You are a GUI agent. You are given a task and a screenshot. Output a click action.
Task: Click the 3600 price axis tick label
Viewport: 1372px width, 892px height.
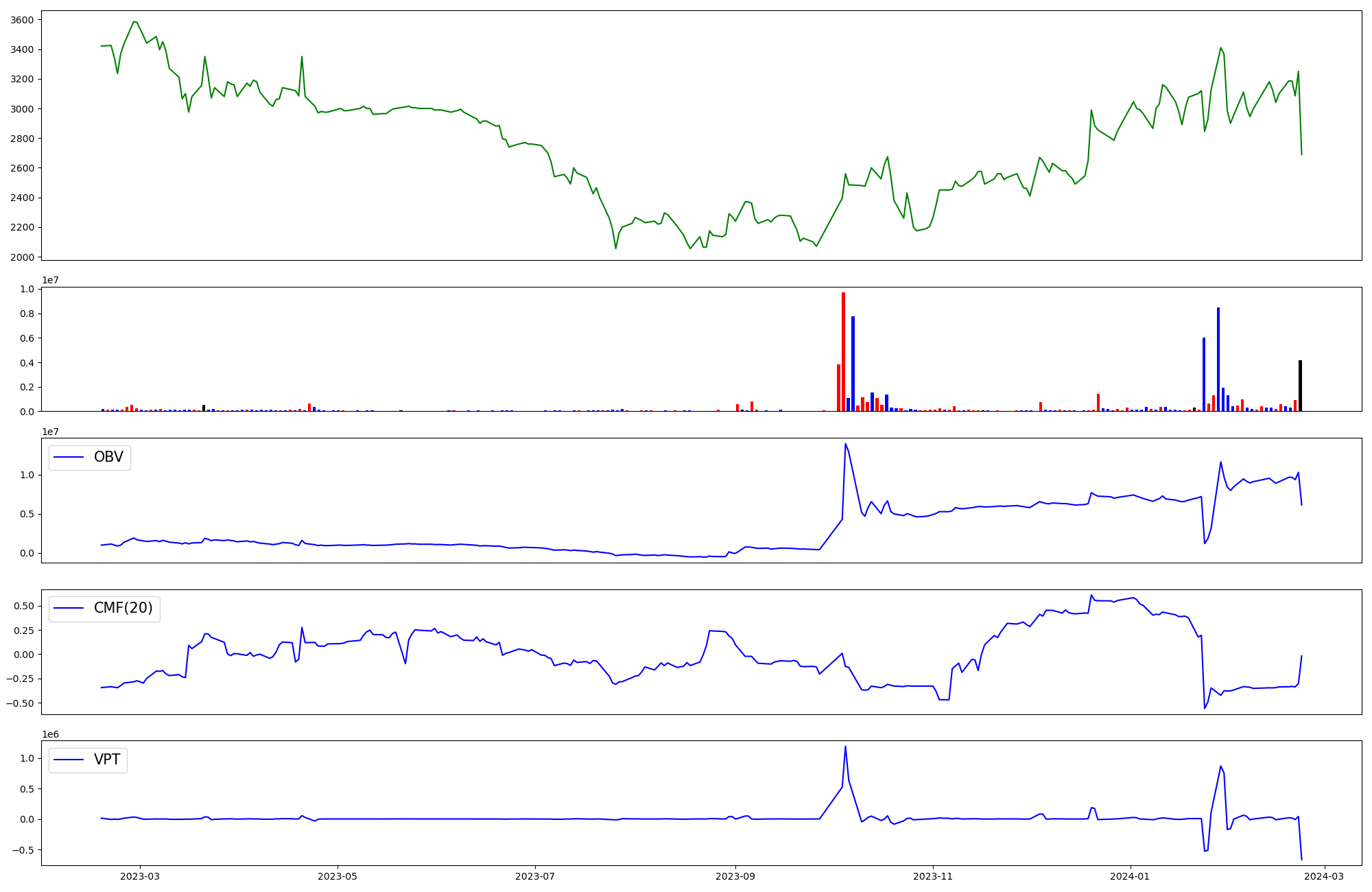click(22, 20)
